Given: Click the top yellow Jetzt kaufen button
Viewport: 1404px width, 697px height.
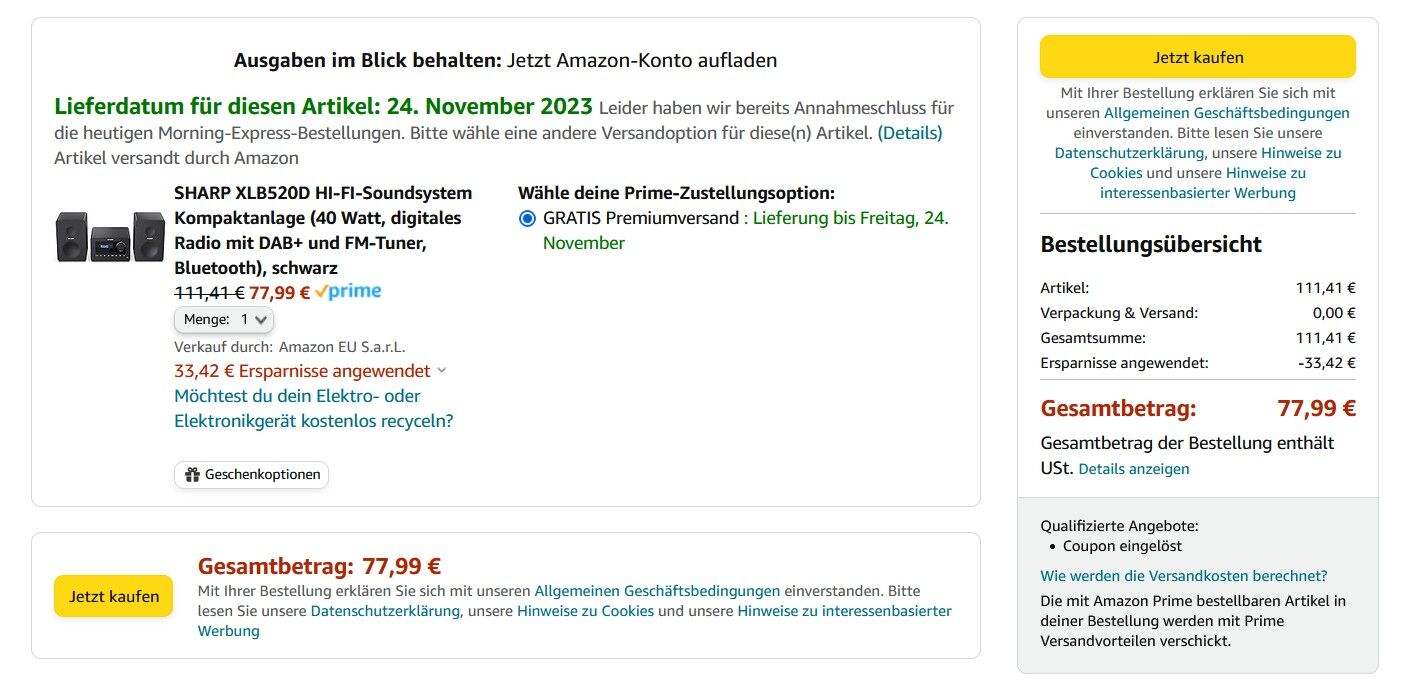Looking at the screenshot, I should pos(1198,57).
